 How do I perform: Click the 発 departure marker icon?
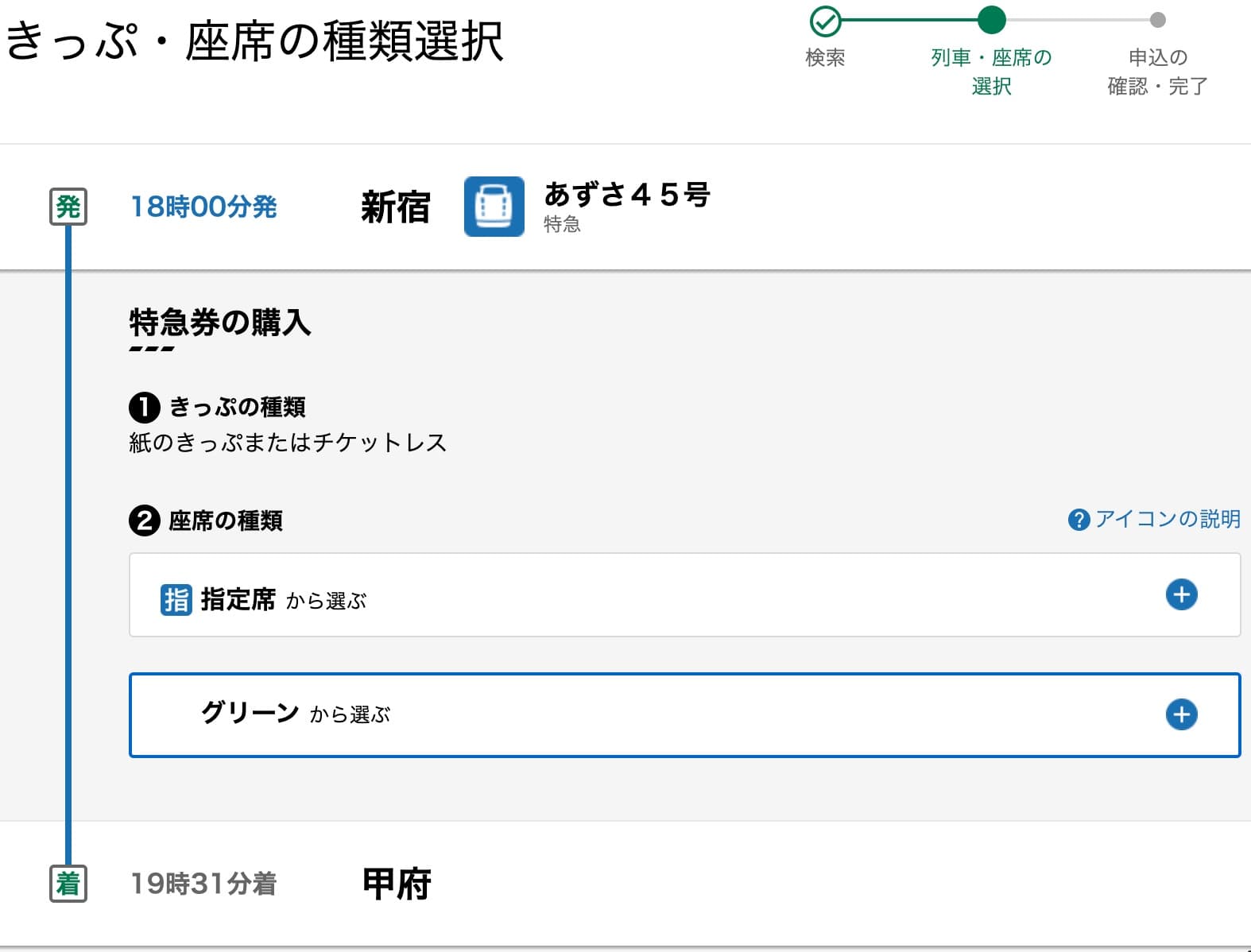(68, 207)
